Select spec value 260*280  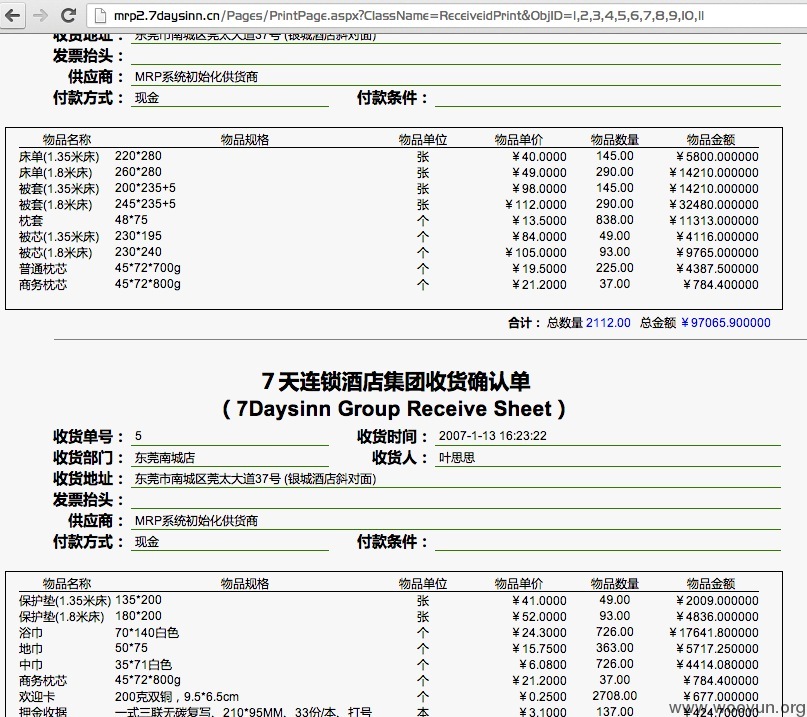tap(138, 171)
